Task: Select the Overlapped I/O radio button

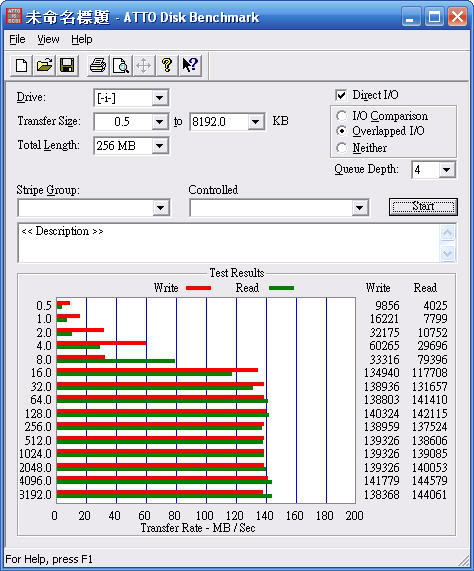Action: (341, 130)
